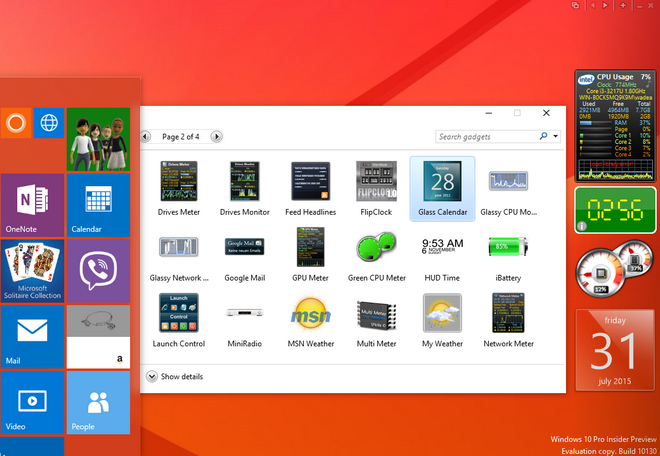Click the red calendar gadget showing 31
Viewport: 660px width, 456px height.
(x=615, y=350)
